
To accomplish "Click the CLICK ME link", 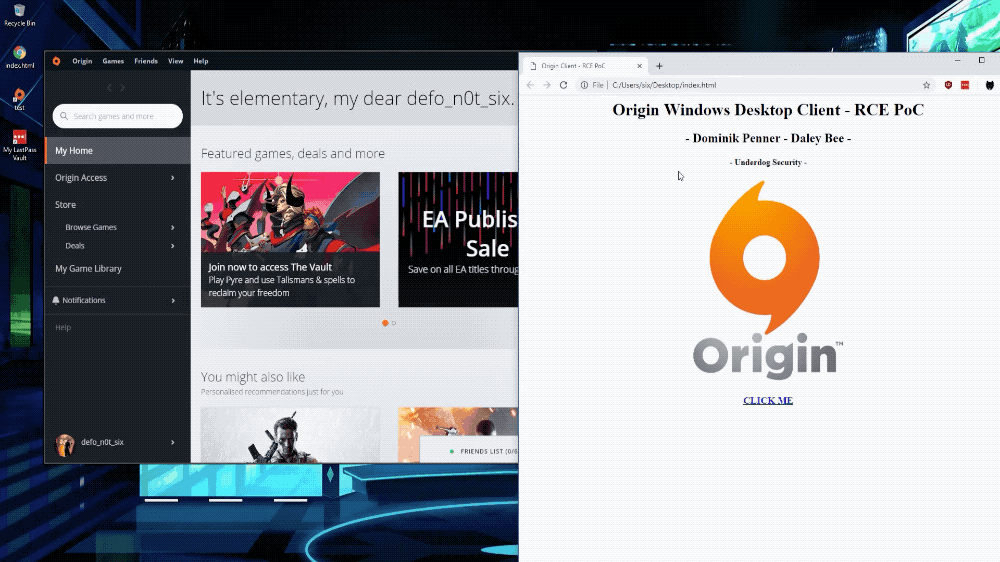I will pyautogui.click(x=768, y=401).
